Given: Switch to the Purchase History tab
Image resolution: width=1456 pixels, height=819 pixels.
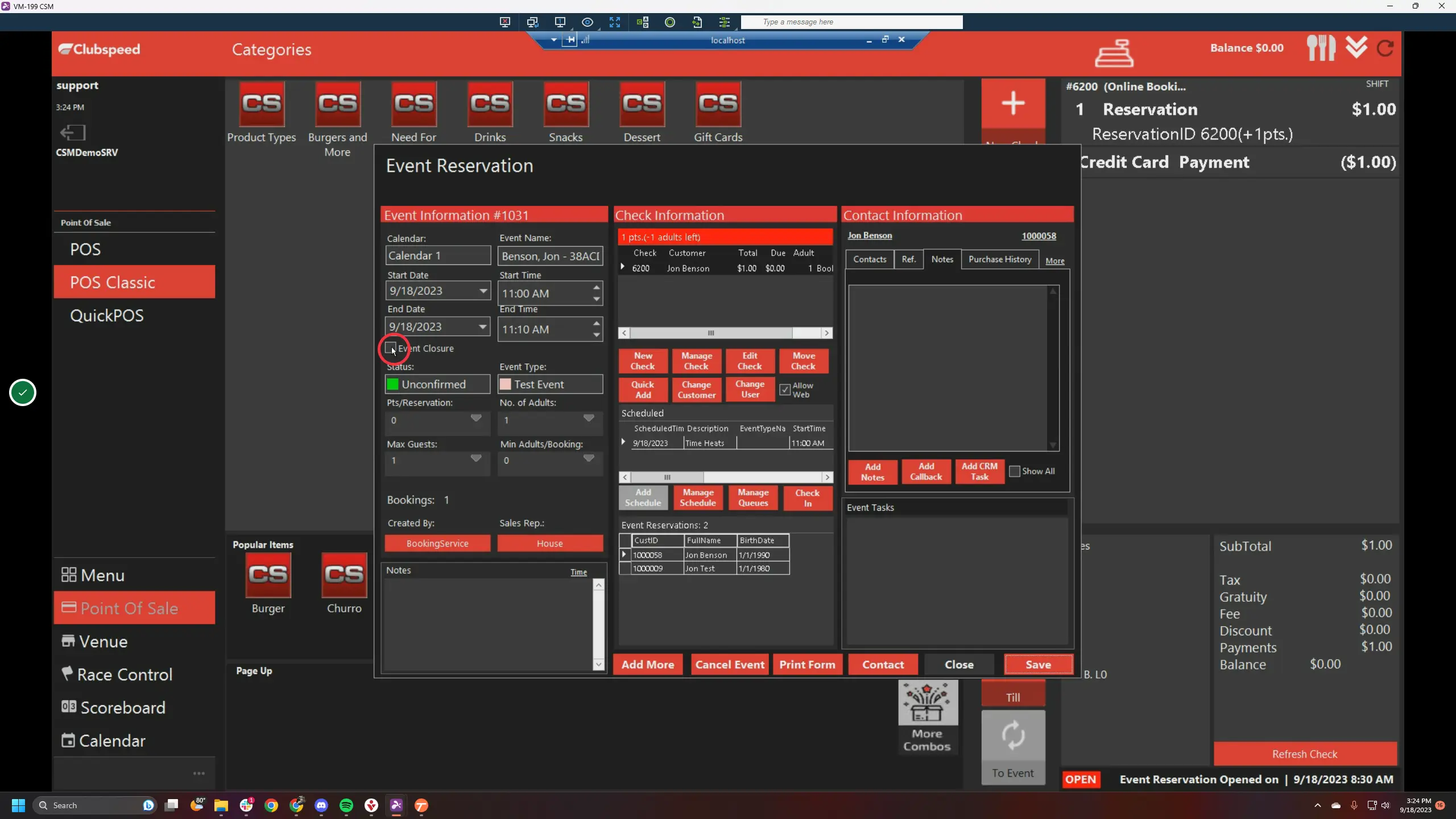Looking at the screenshot, I should tap(1000, 259).
